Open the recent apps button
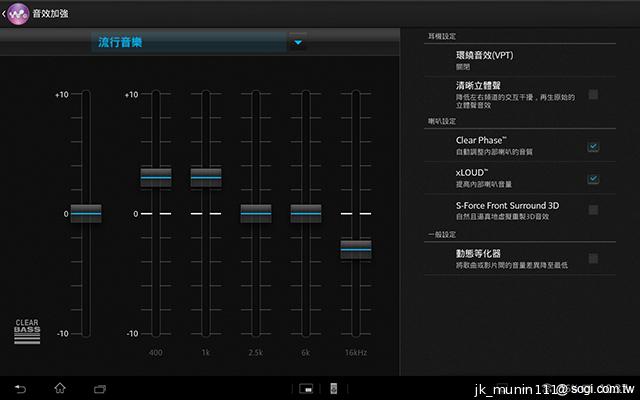The width and height of the screenshot is (640, 400). point(100,389)
